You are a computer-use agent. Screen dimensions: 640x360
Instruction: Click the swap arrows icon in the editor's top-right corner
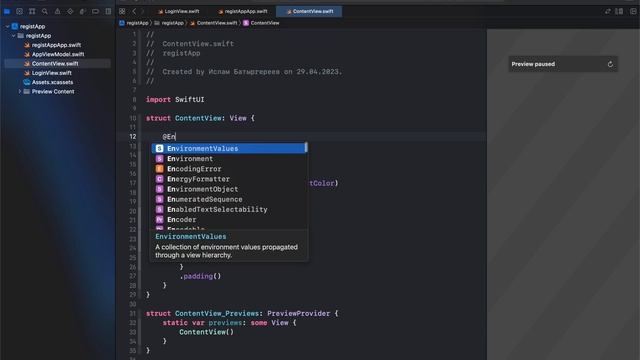point(608,11)
